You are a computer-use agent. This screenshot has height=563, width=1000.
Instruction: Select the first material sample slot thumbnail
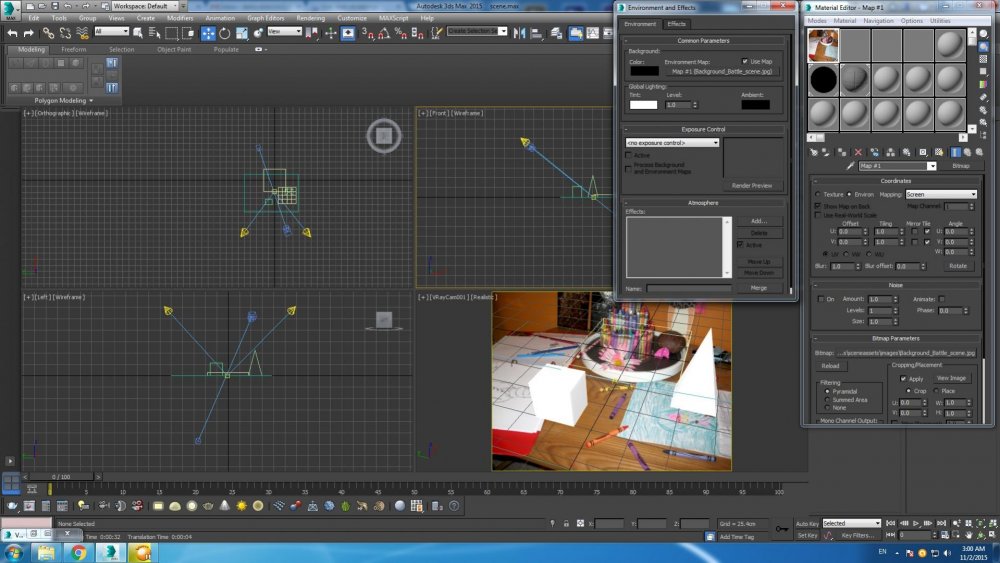click(823, 45)
